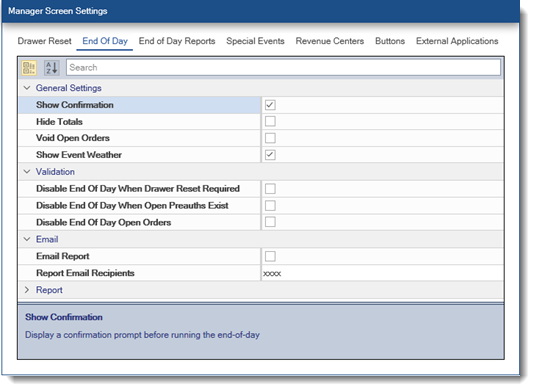Collapse the Validation group chevron
The width and height of the screenshot is (535, 391).
[x=27, y=172]
